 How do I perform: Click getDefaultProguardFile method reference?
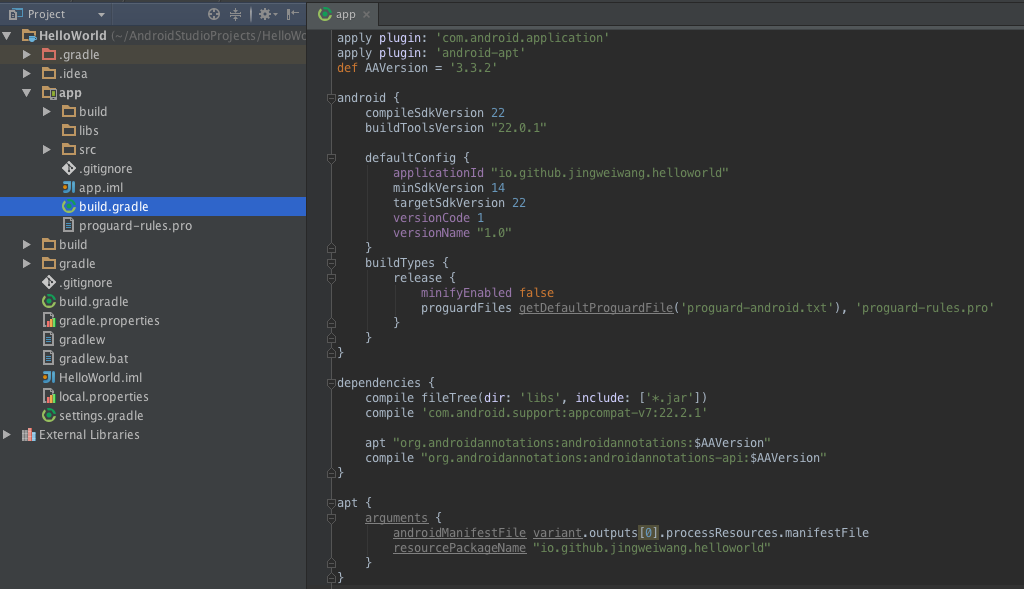[x=595, y=308]
